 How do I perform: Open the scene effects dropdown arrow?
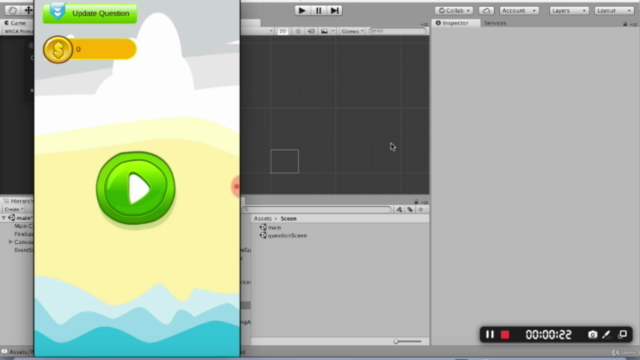(x=333, y=31)
